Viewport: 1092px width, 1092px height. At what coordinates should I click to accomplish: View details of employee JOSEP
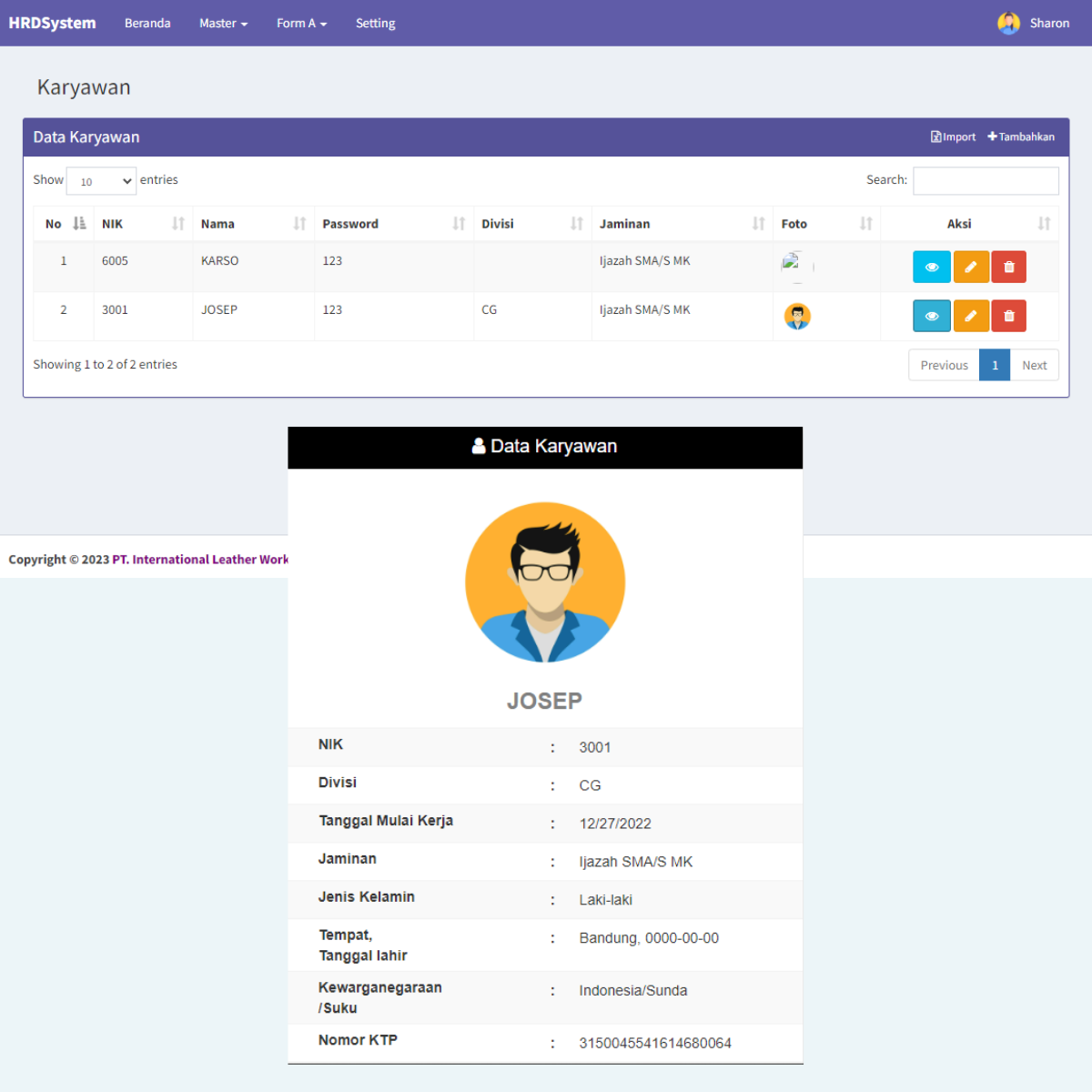(x=932, y=316)
